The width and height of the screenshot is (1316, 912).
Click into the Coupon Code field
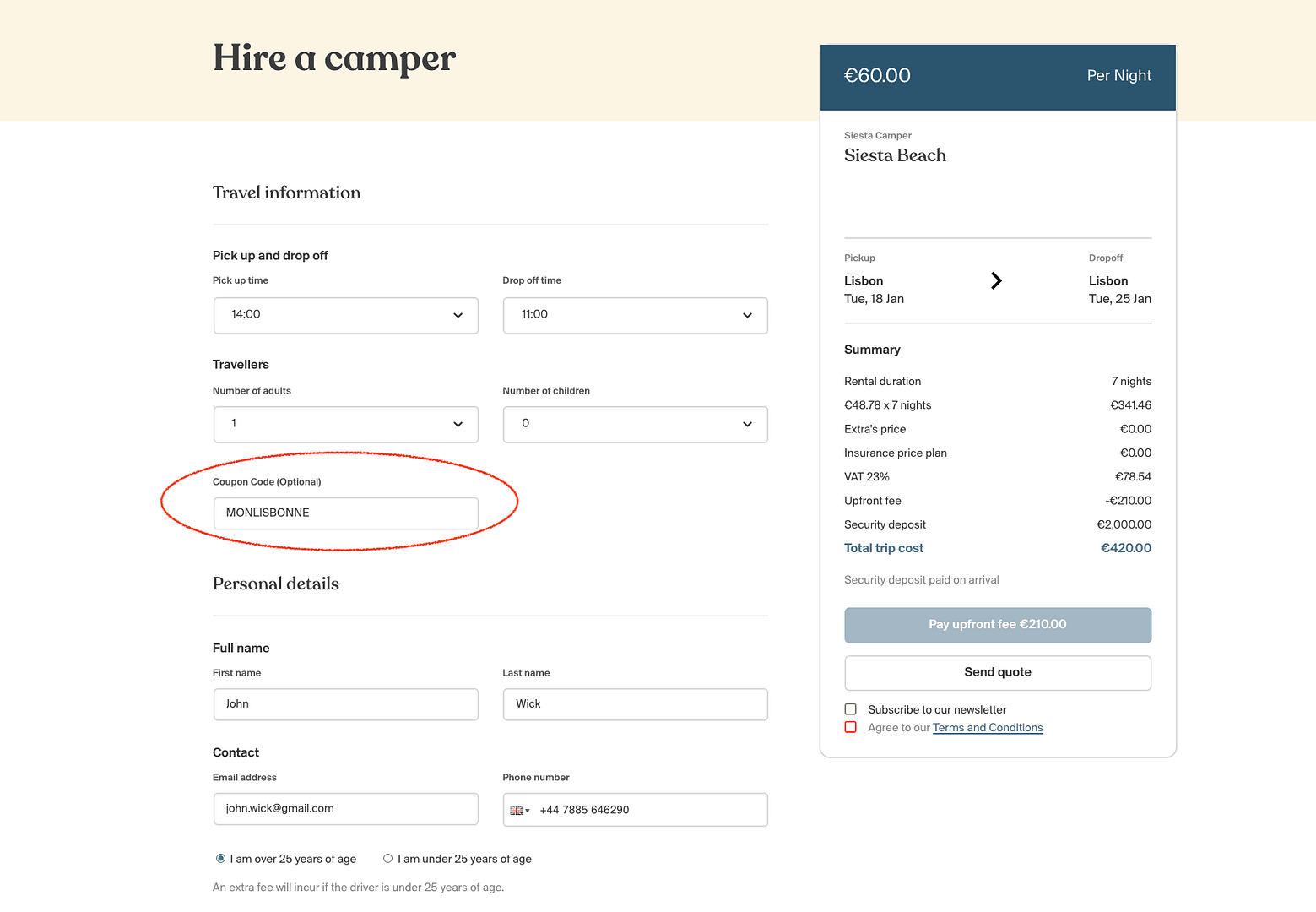(x=345, y=513)
